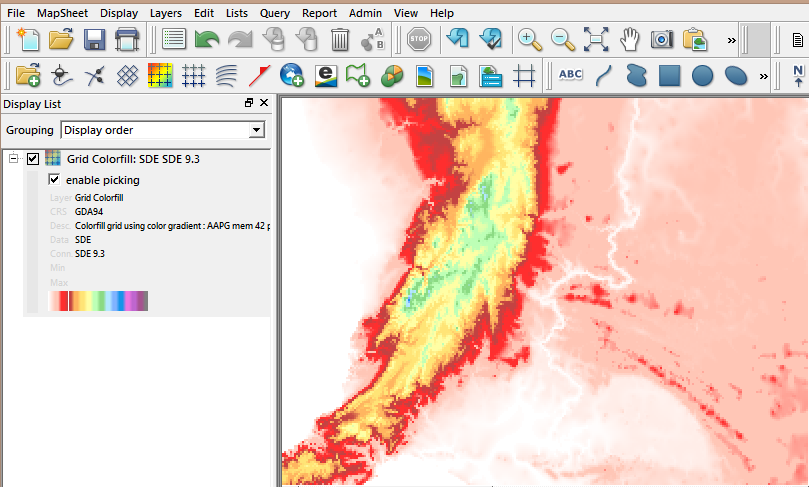The width and height of the screenshot is (809, 487).
Task: Click the green Undo arrow
Action: tap(207, 40)
